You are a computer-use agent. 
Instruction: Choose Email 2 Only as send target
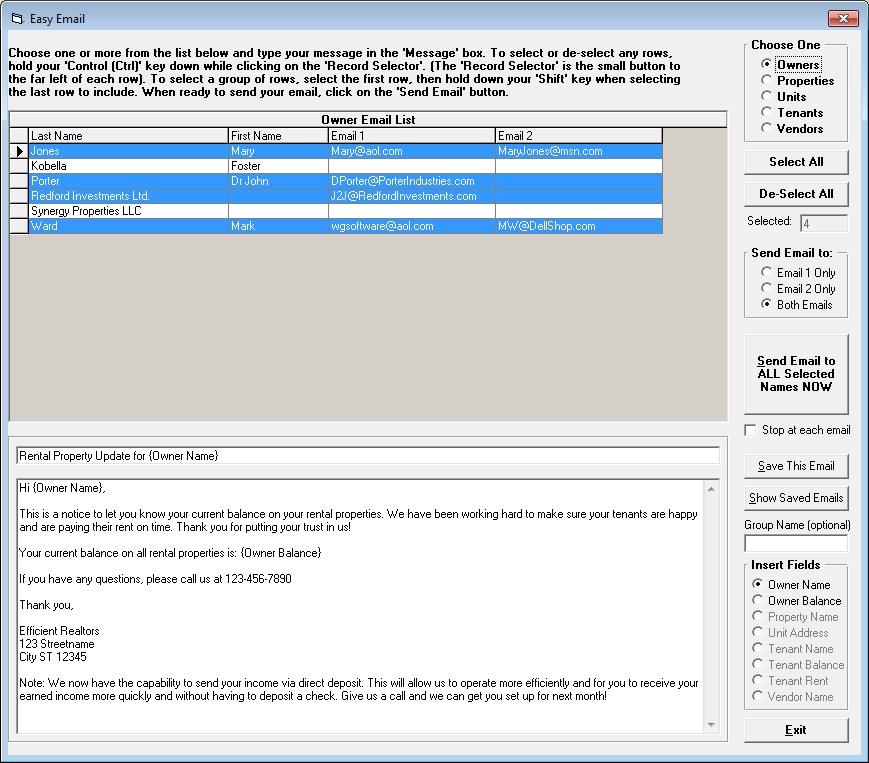tap(766, 287)
